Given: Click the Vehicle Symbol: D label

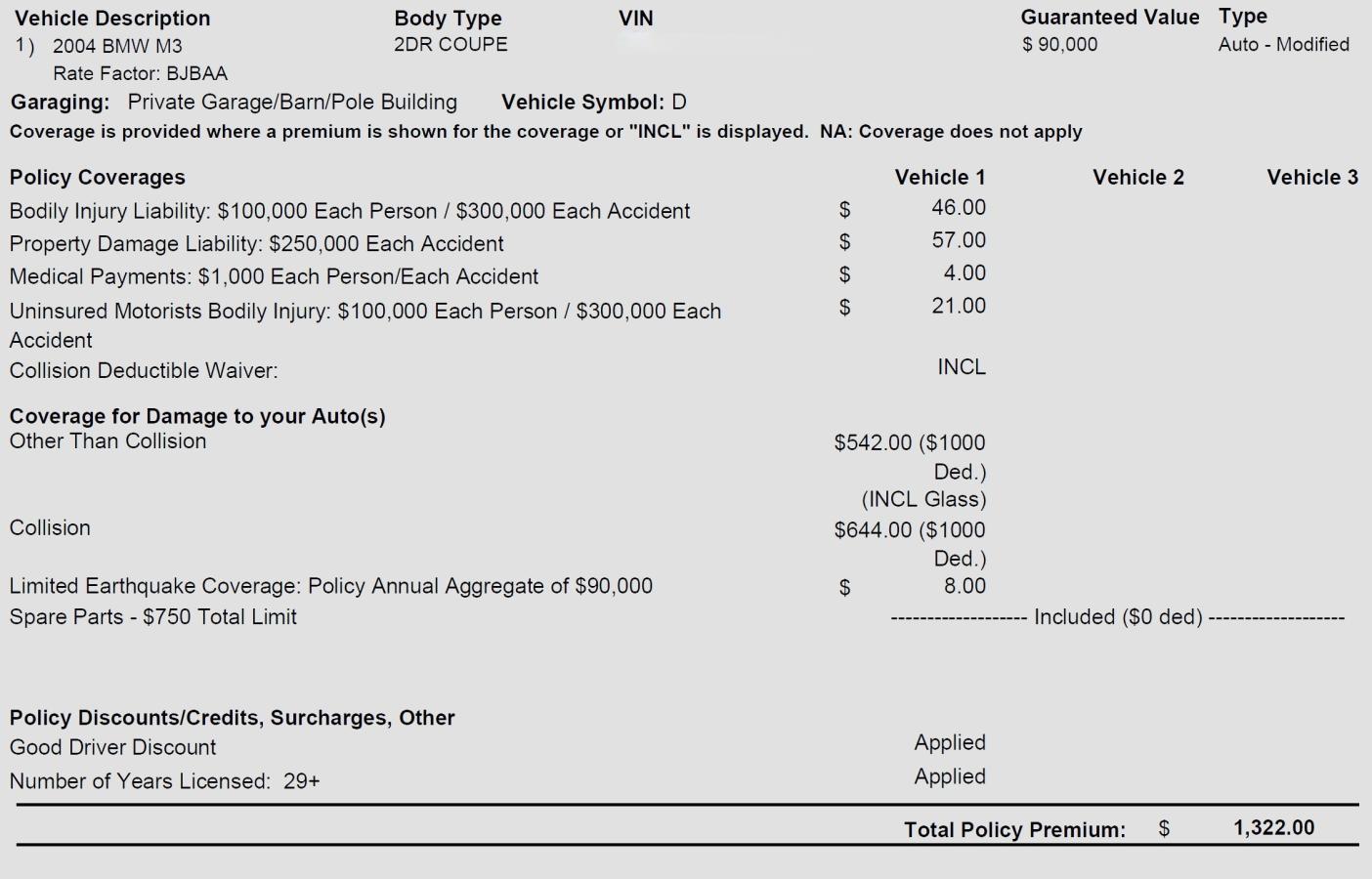Looking at the screenshot, I should [593, 102].
